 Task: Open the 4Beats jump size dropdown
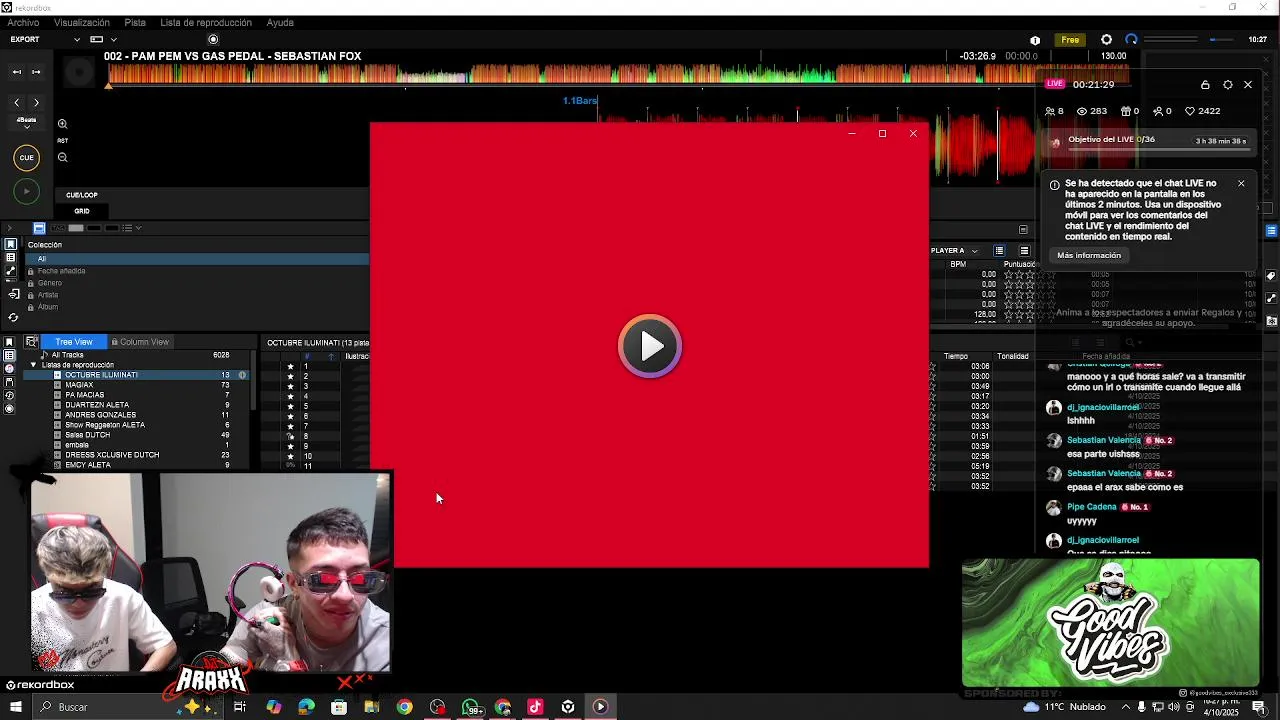[27, 122]
